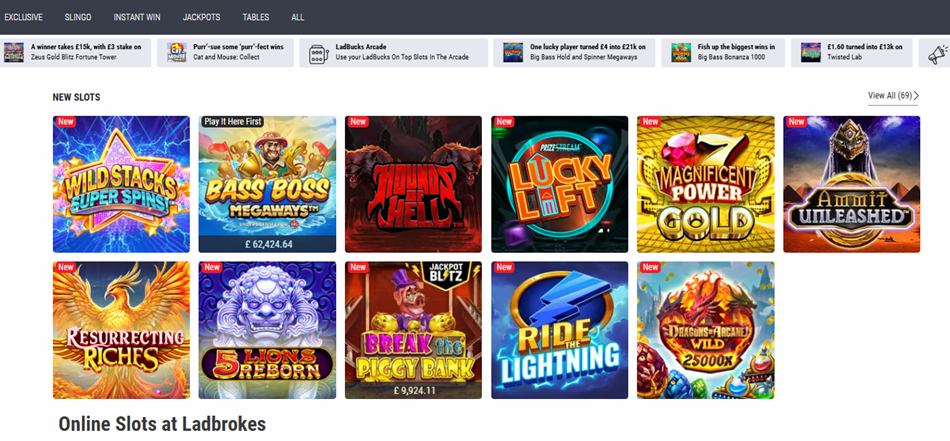Click the £ 62,424.64 jackpot amount
This screenshot has width=950, height=441.
point(267,245)
